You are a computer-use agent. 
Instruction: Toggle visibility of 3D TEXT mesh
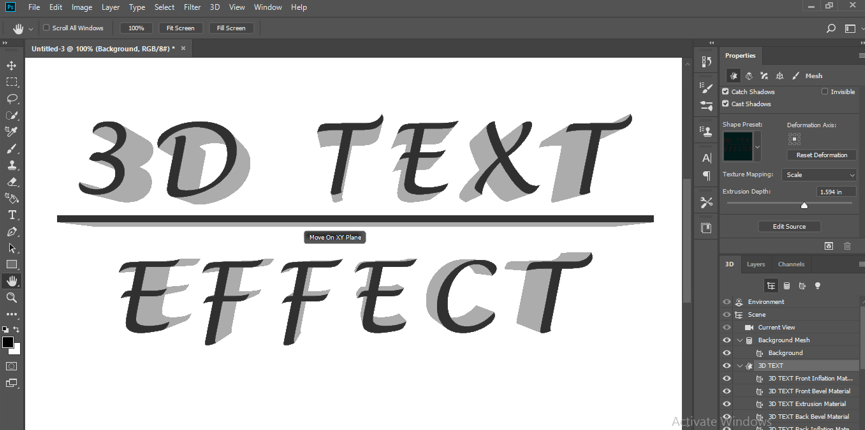(x=727, y=365)
